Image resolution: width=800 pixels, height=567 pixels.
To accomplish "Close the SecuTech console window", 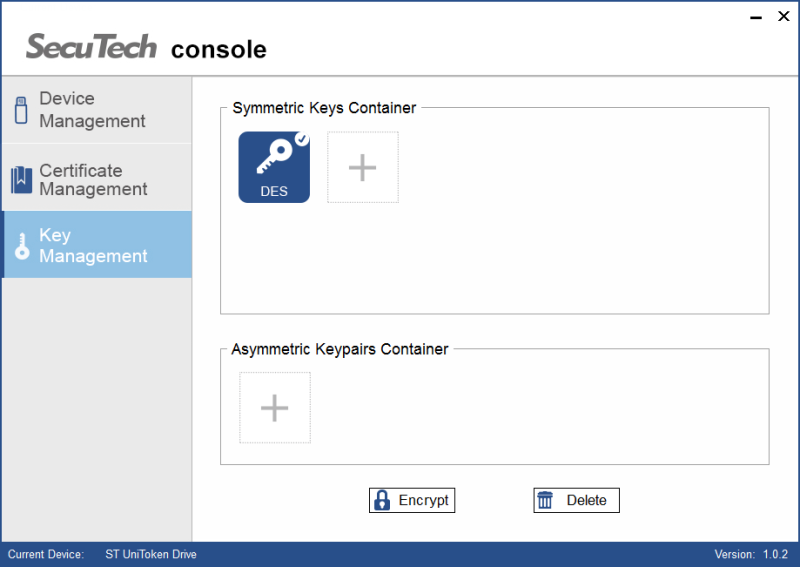I will [784, 16].
